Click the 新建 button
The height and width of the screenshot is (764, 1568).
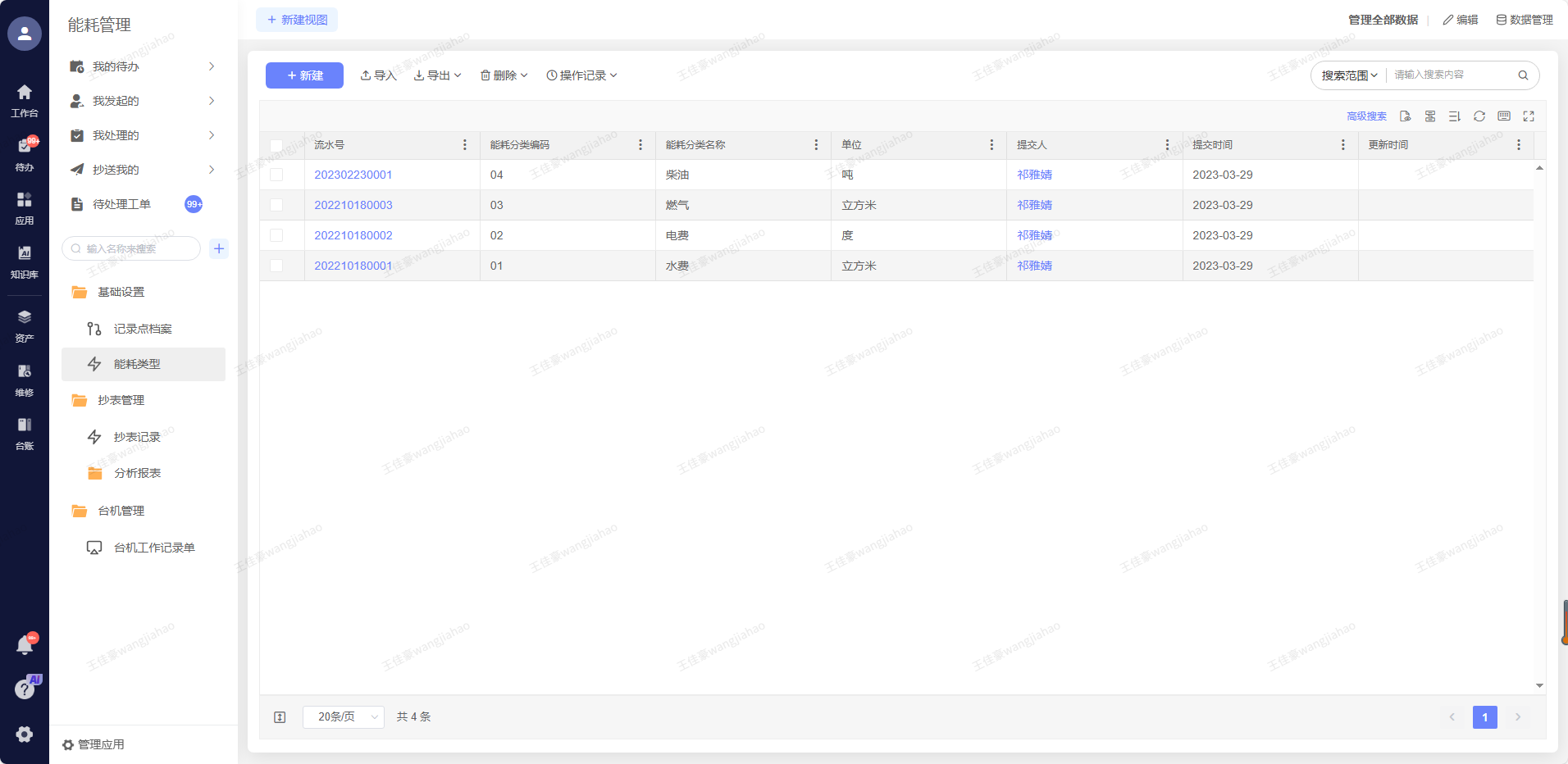[x=304, y=75]
